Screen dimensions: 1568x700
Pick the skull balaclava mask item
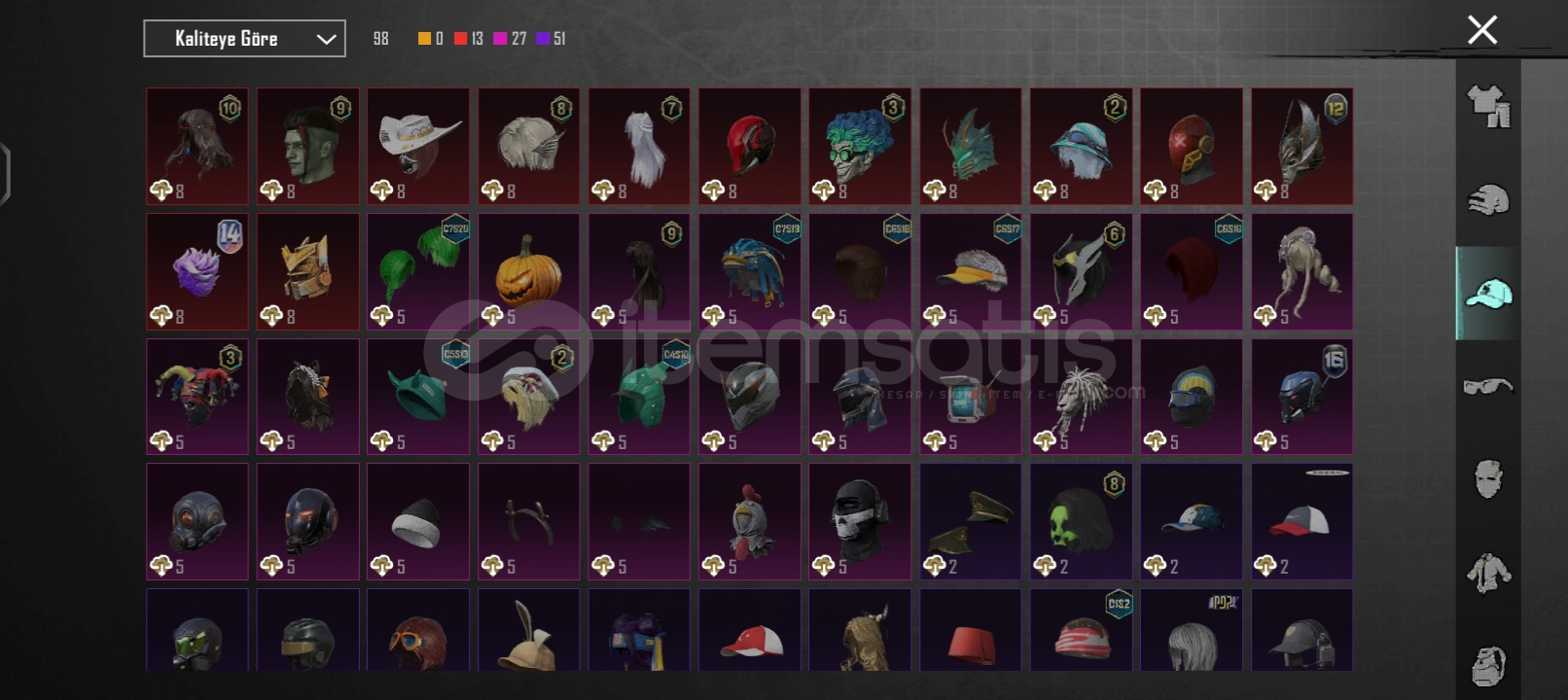coord(860,522)
